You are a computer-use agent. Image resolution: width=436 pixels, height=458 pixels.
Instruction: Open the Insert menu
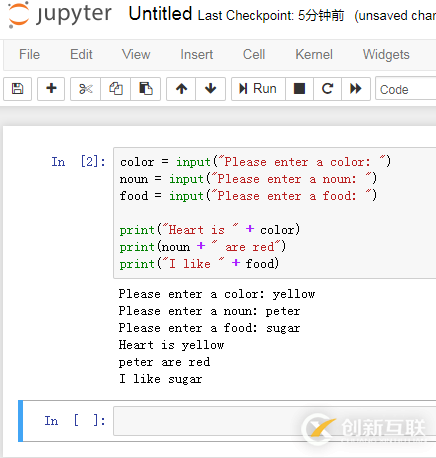pyautogui.click(x=196, y=54)
